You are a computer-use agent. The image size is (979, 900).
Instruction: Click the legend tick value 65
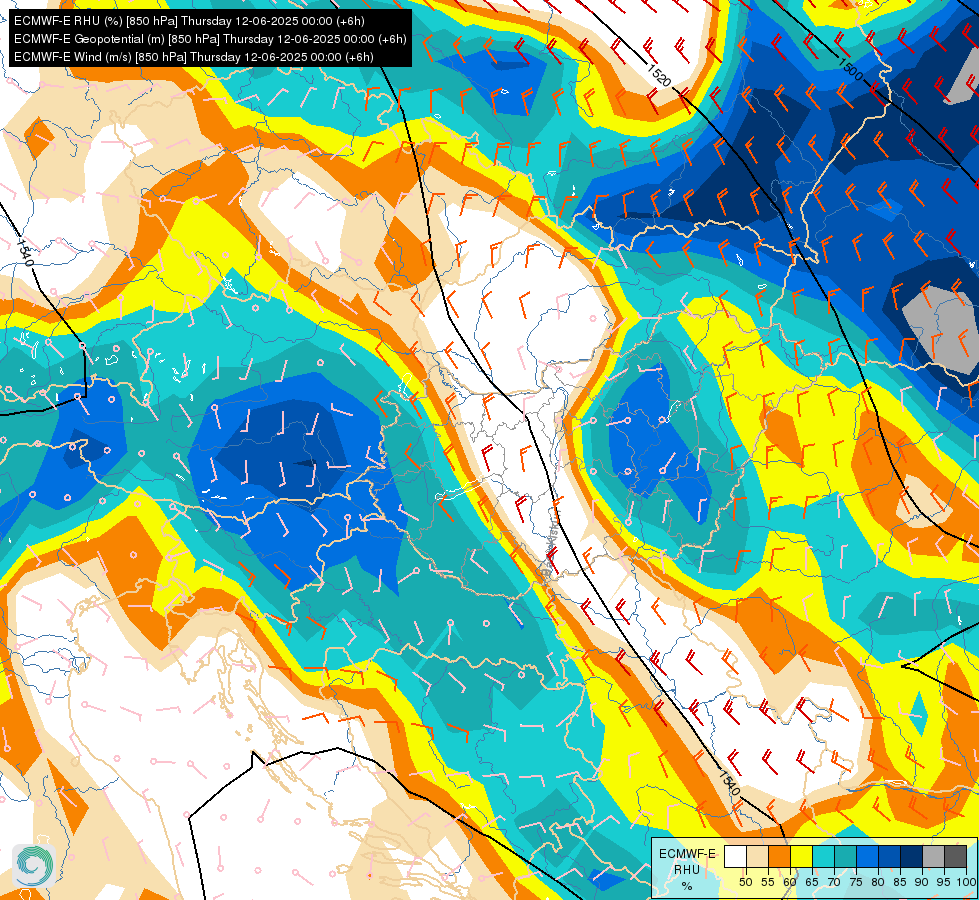pos(812,882)
